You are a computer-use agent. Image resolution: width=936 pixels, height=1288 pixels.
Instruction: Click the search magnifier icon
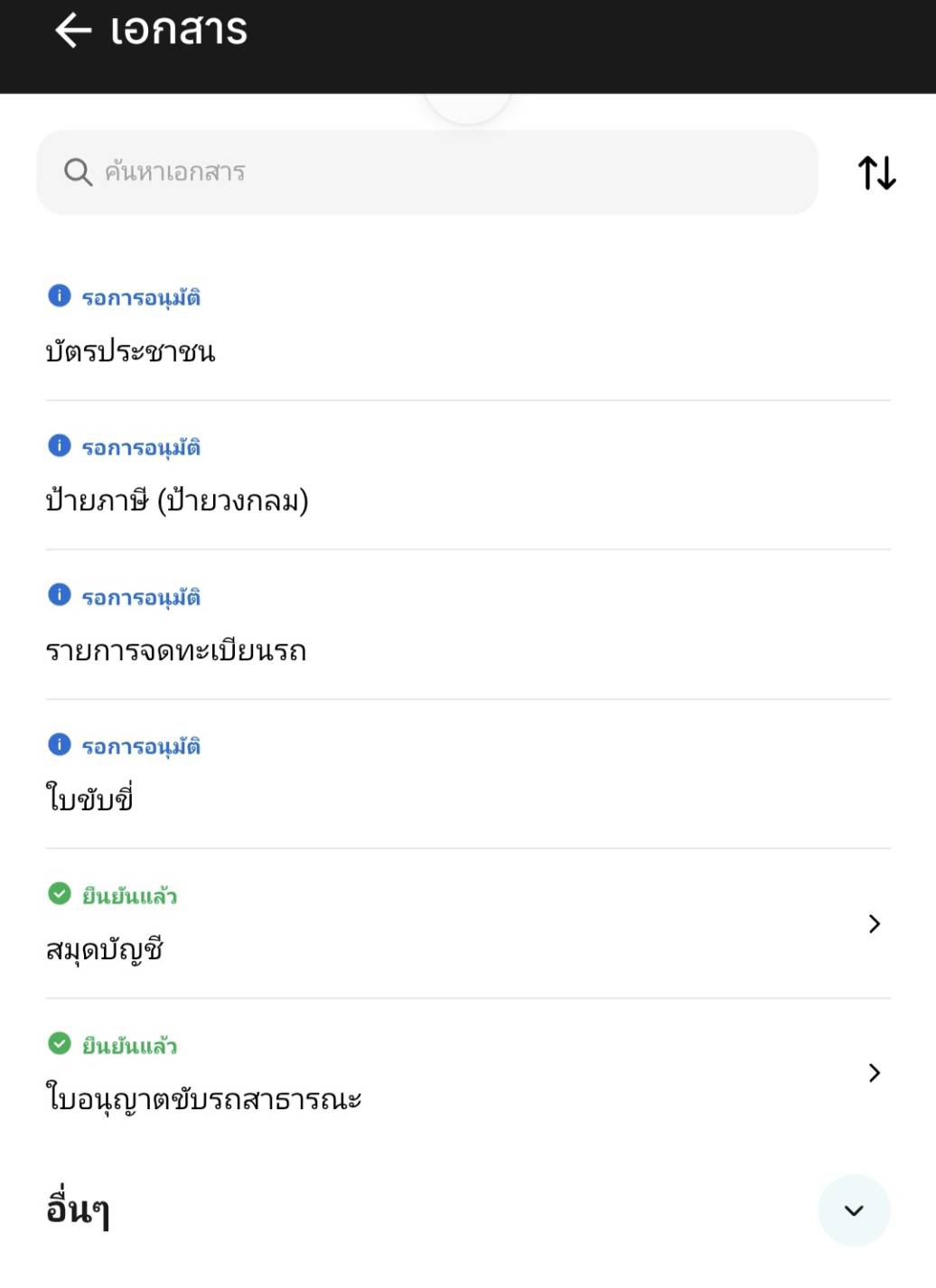pos(78,172)
